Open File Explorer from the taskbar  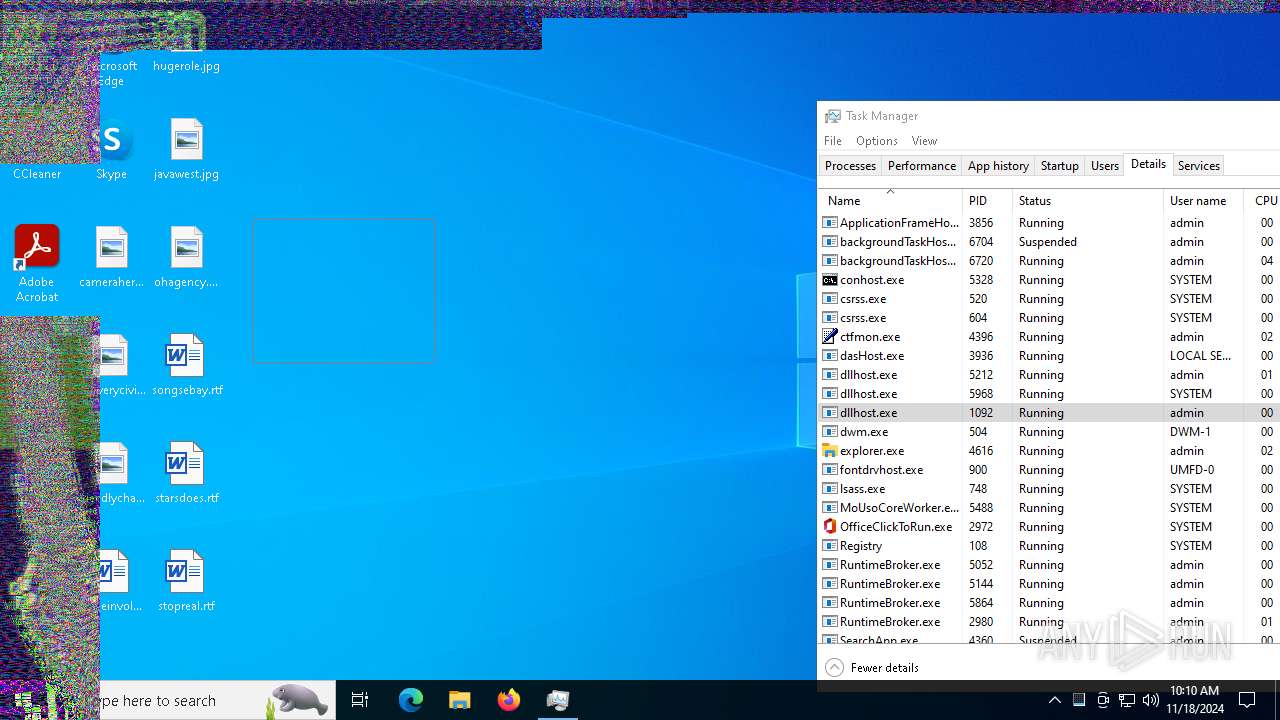coord(460,700)
